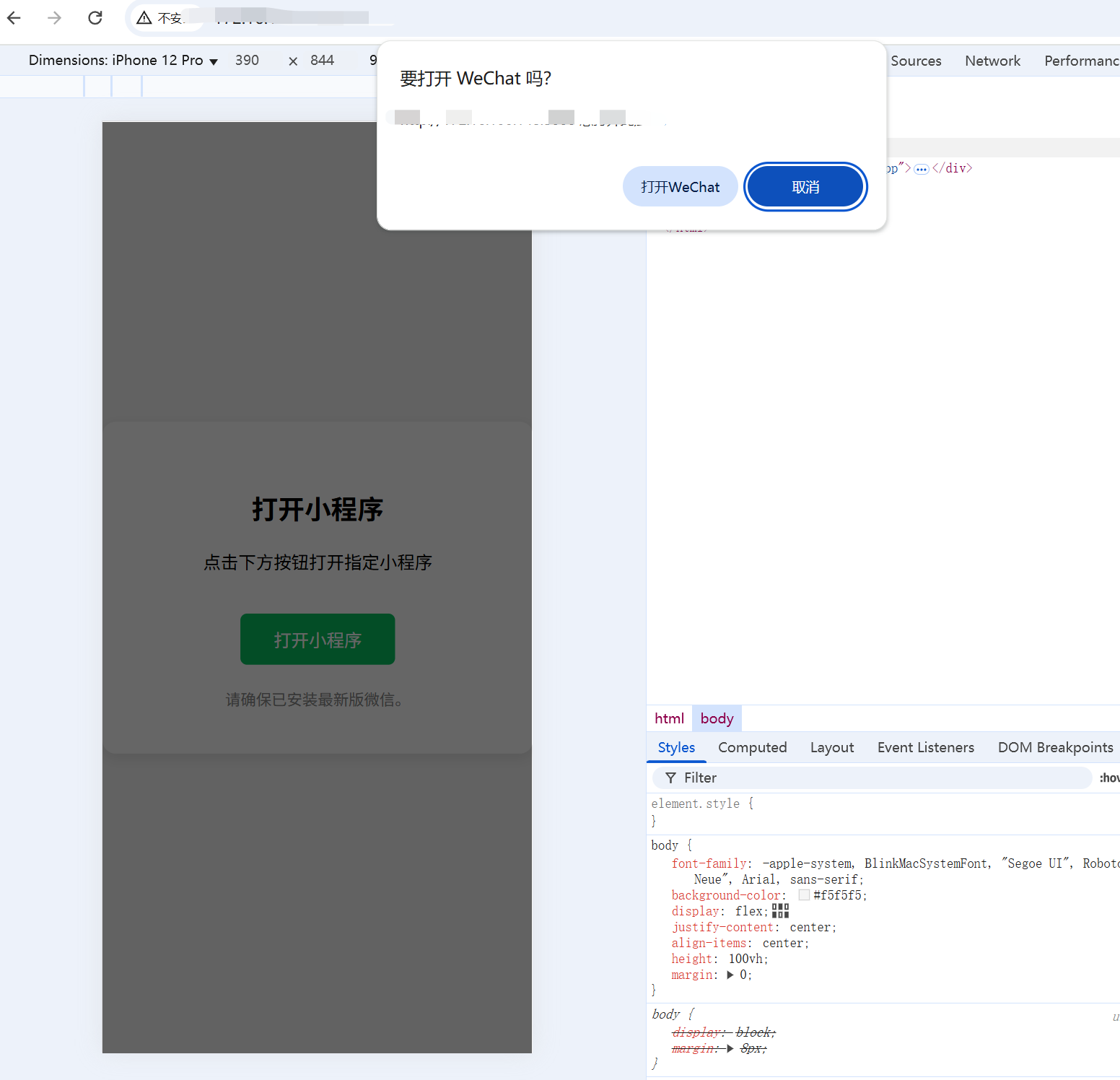This screenshot has width=1120, height=1080.
Task: Select the html breadcrumb element
Action: tap(669, 718)
